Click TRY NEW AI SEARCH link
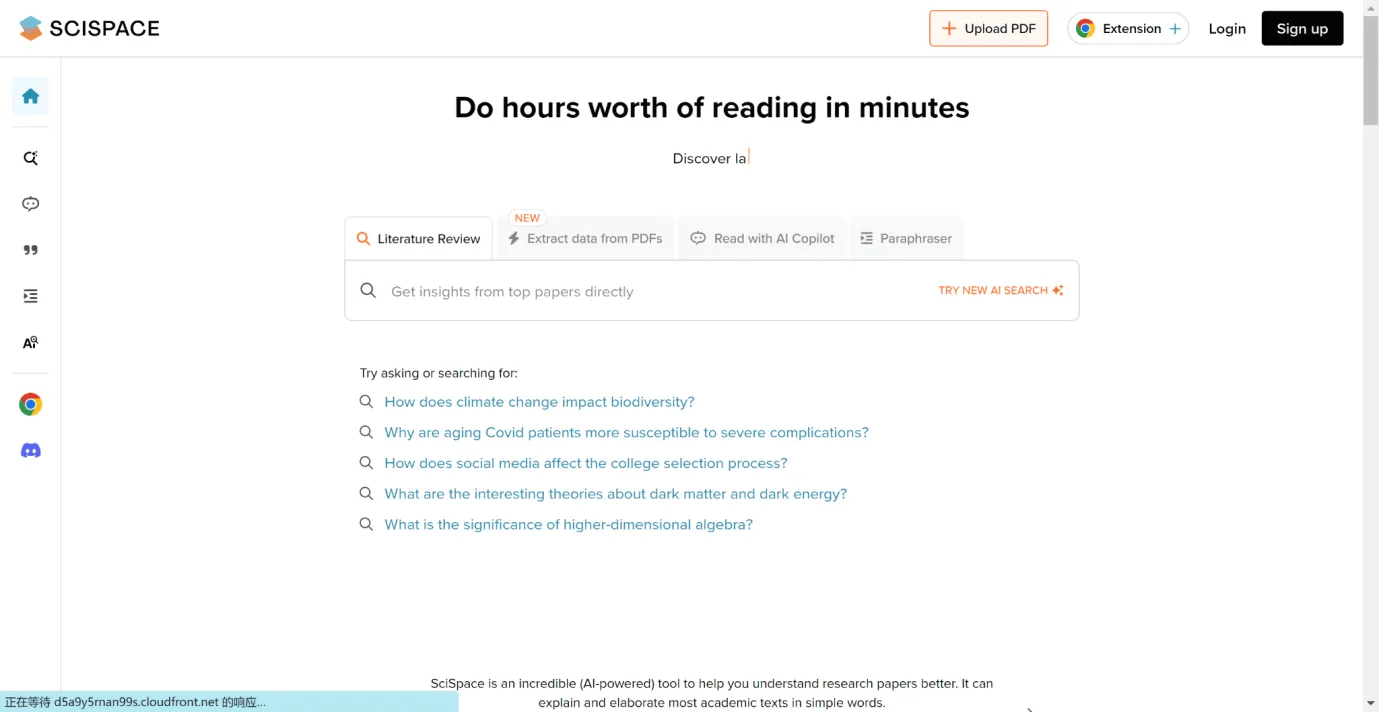Viewport: 1379px width, 712px height. [x=993, y=290]
